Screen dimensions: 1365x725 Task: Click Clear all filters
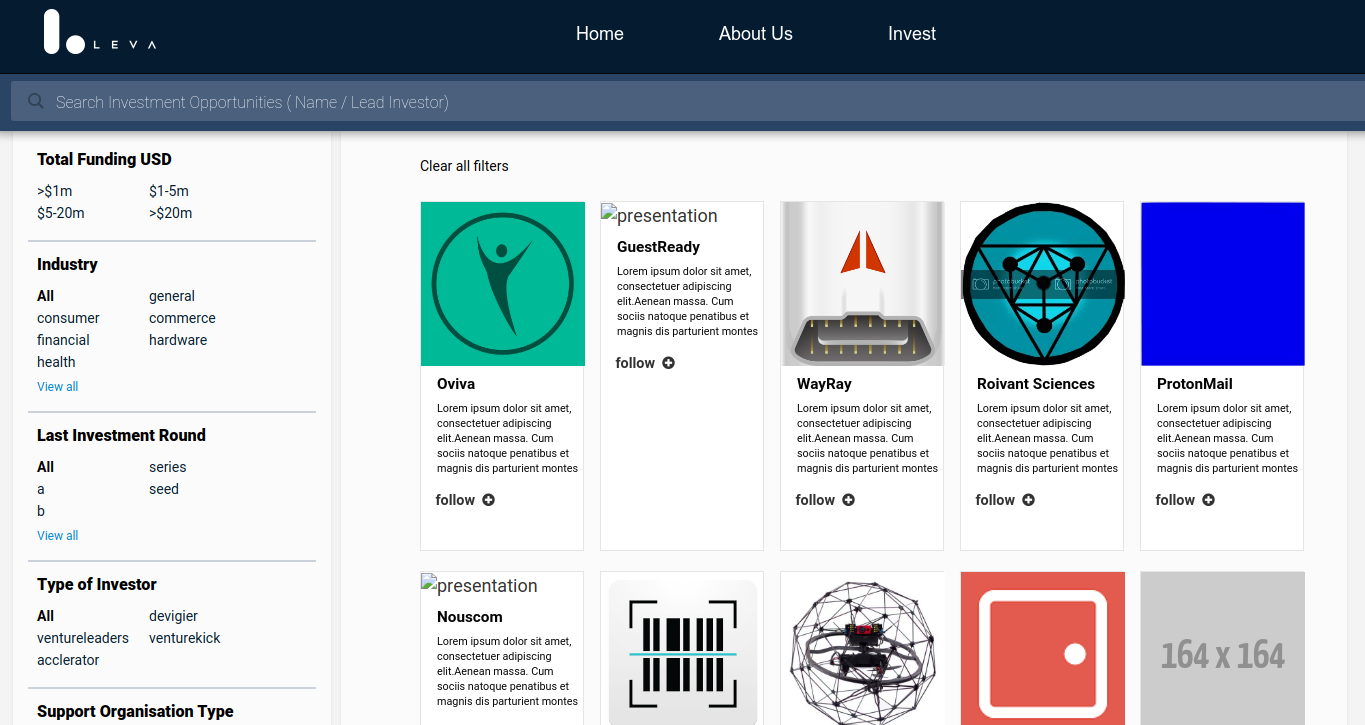click(464, 165)
